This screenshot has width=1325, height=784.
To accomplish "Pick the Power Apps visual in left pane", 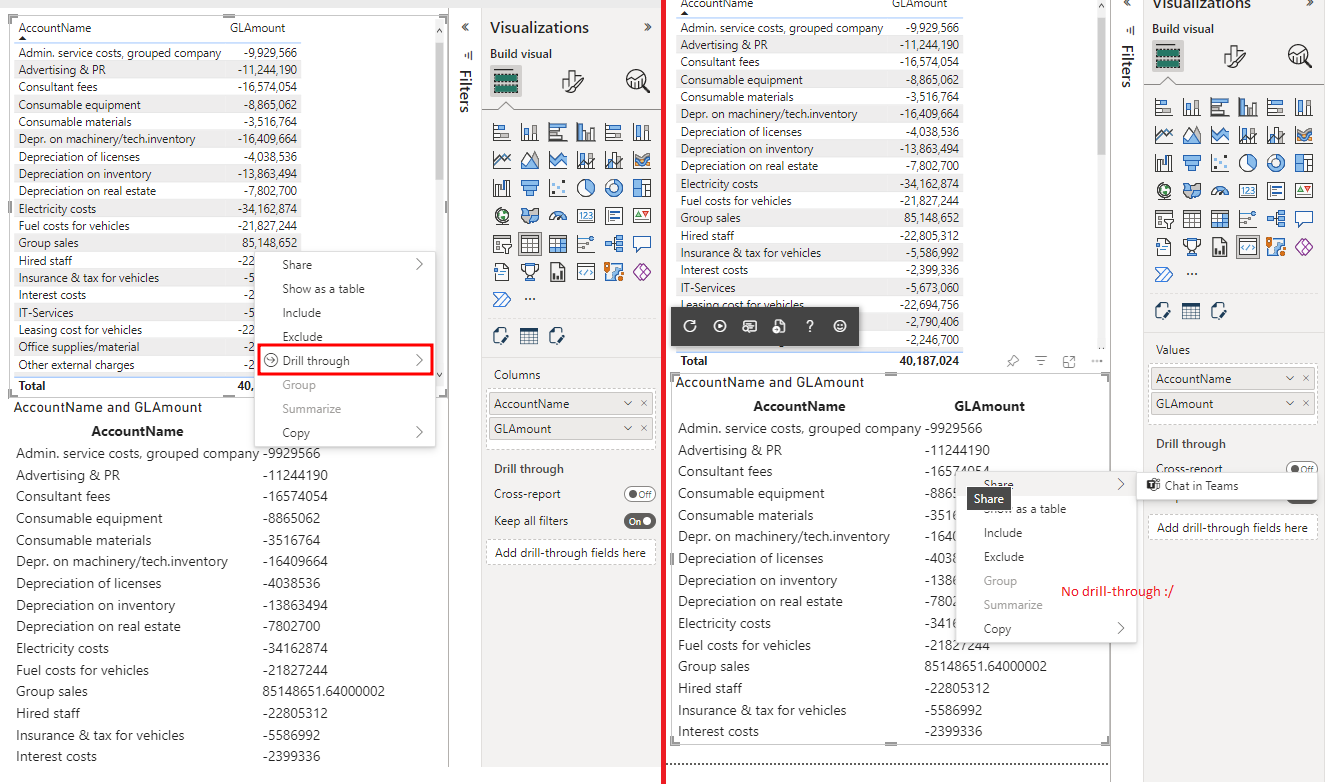I will point(642,271).
